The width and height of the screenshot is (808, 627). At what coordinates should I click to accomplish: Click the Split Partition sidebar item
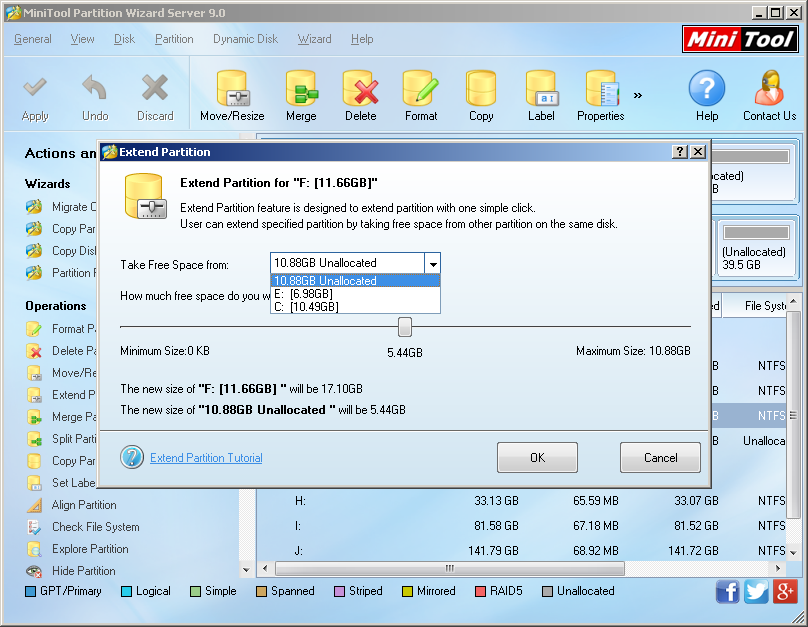coord(61,439)
